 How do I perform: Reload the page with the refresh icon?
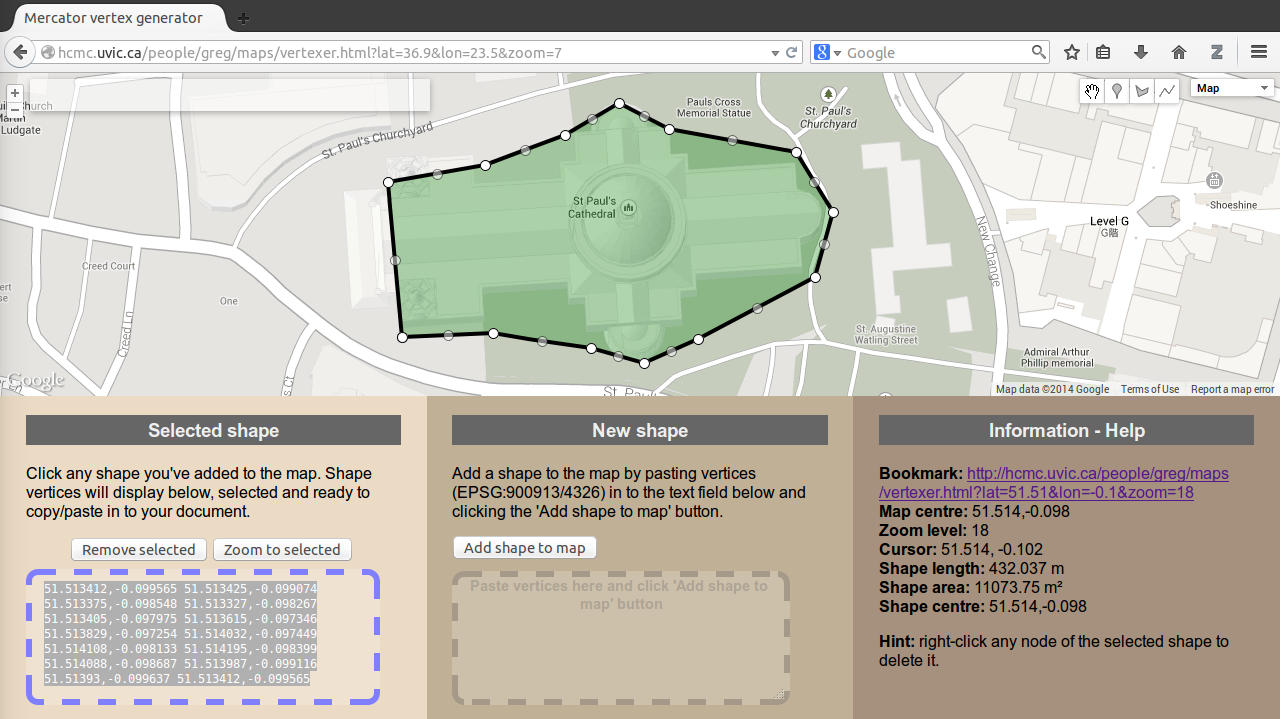tap(792, 52)
